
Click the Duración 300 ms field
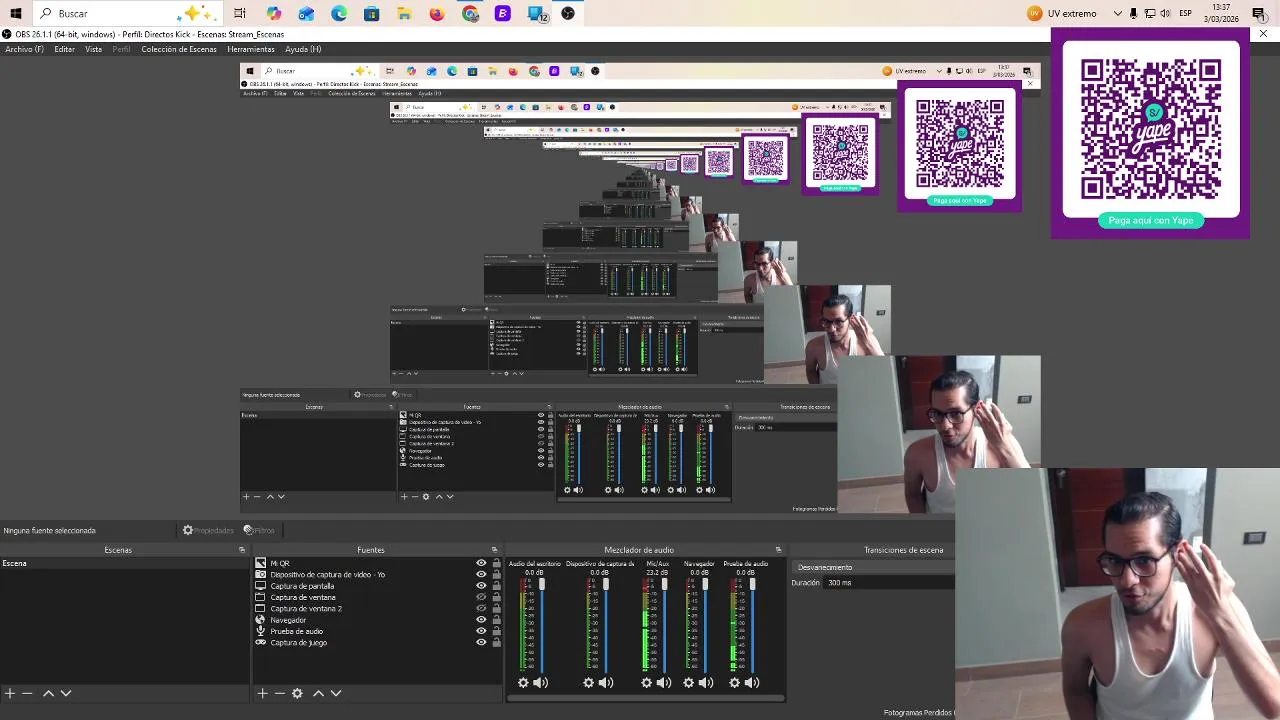[x=888, y=582]
